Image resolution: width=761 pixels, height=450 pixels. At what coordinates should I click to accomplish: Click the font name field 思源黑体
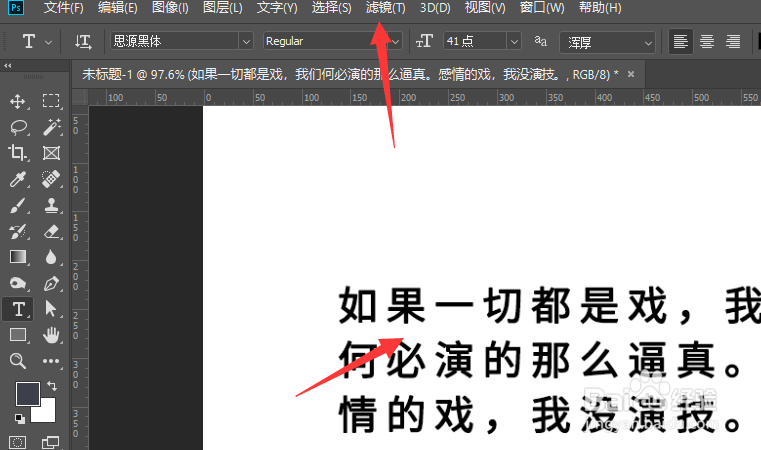pos(174,42)
